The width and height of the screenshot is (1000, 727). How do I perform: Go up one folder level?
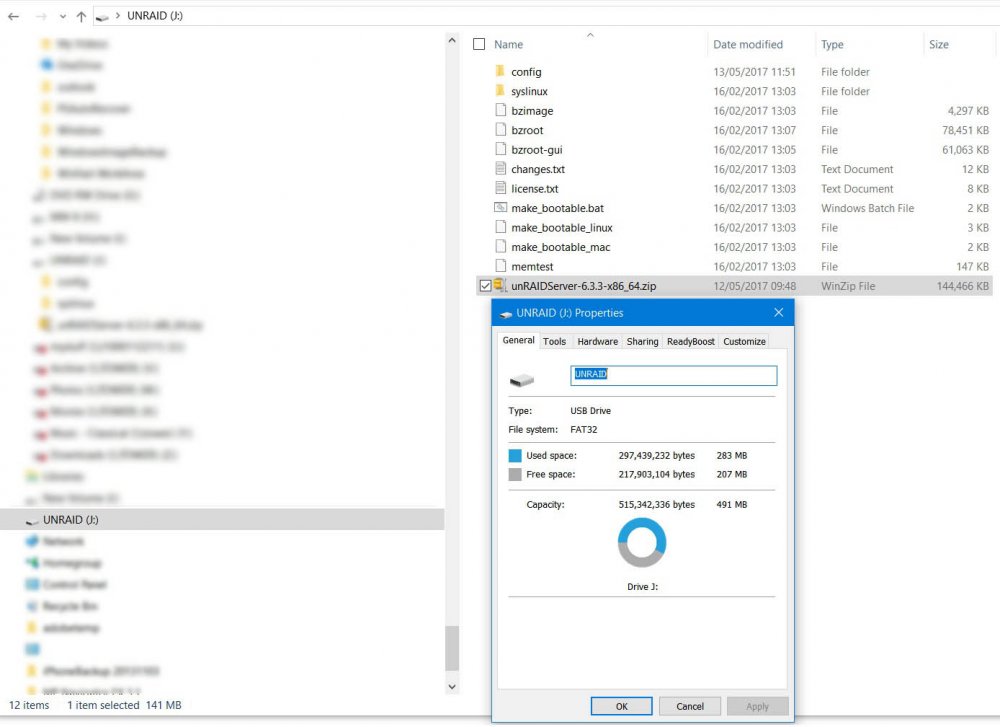coord(81,17)
